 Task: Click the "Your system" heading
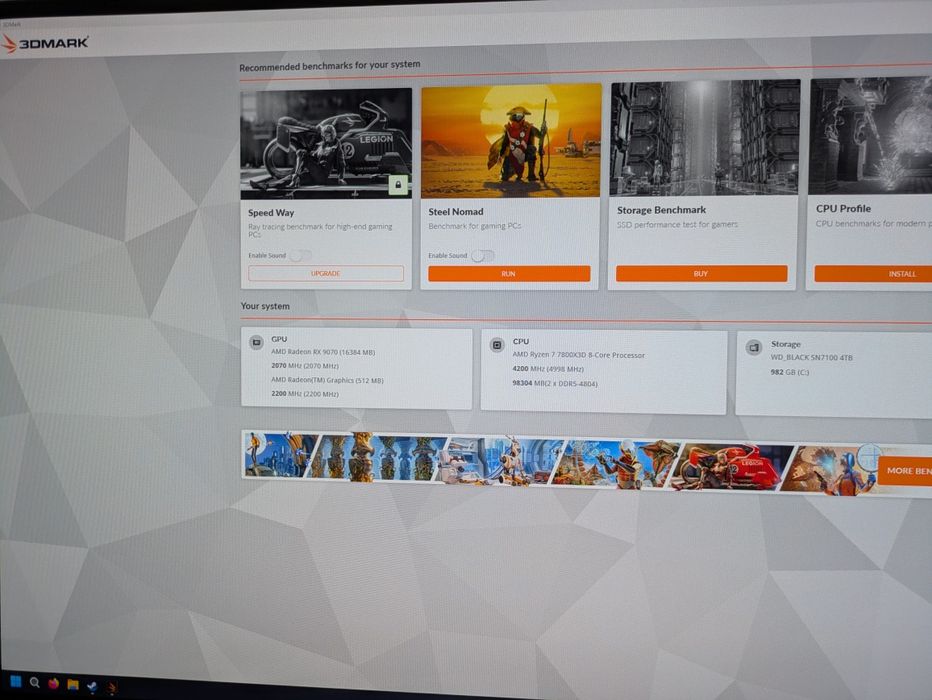[x=265, y=306]
